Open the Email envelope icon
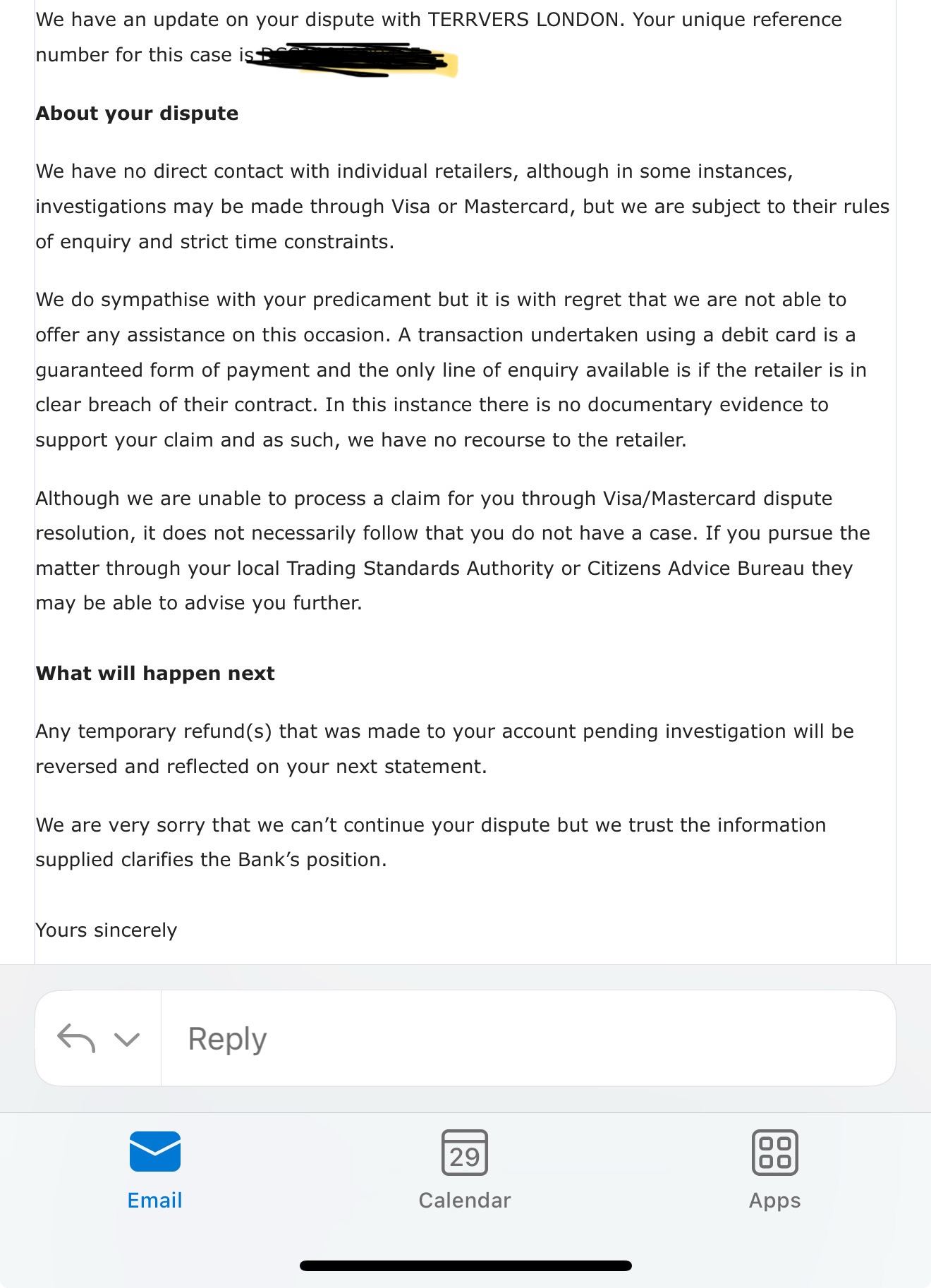 pos(155,1152)
